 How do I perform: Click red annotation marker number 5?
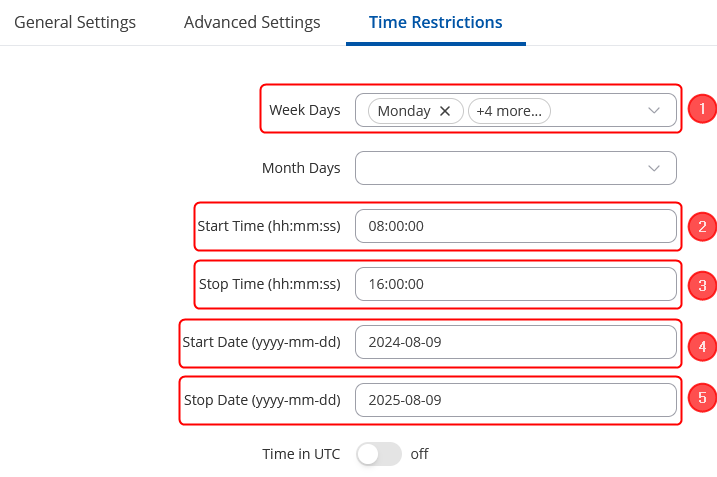click(x=702, y=398)
